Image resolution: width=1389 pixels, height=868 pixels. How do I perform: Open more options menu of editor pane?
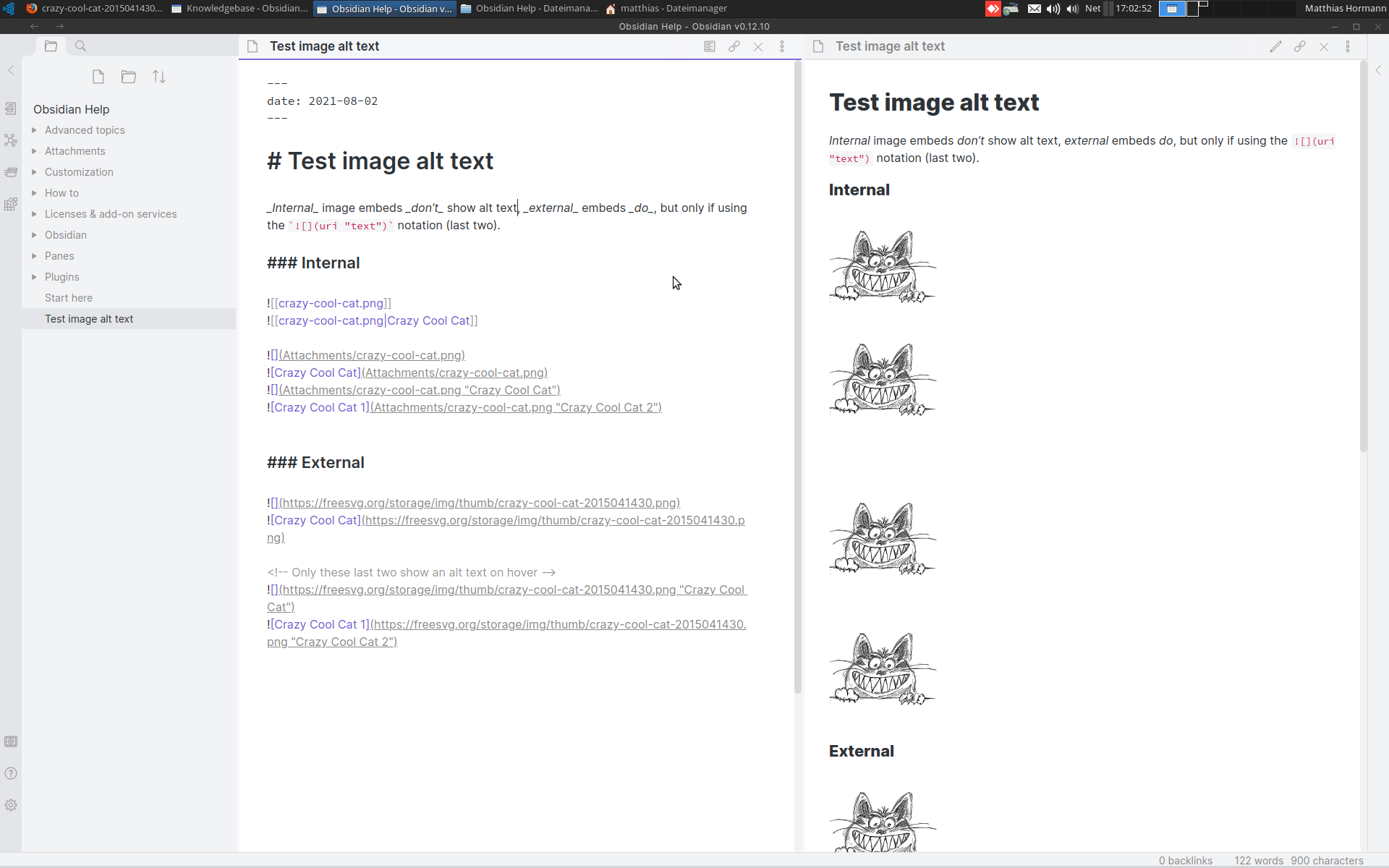[x=782, y=46]
